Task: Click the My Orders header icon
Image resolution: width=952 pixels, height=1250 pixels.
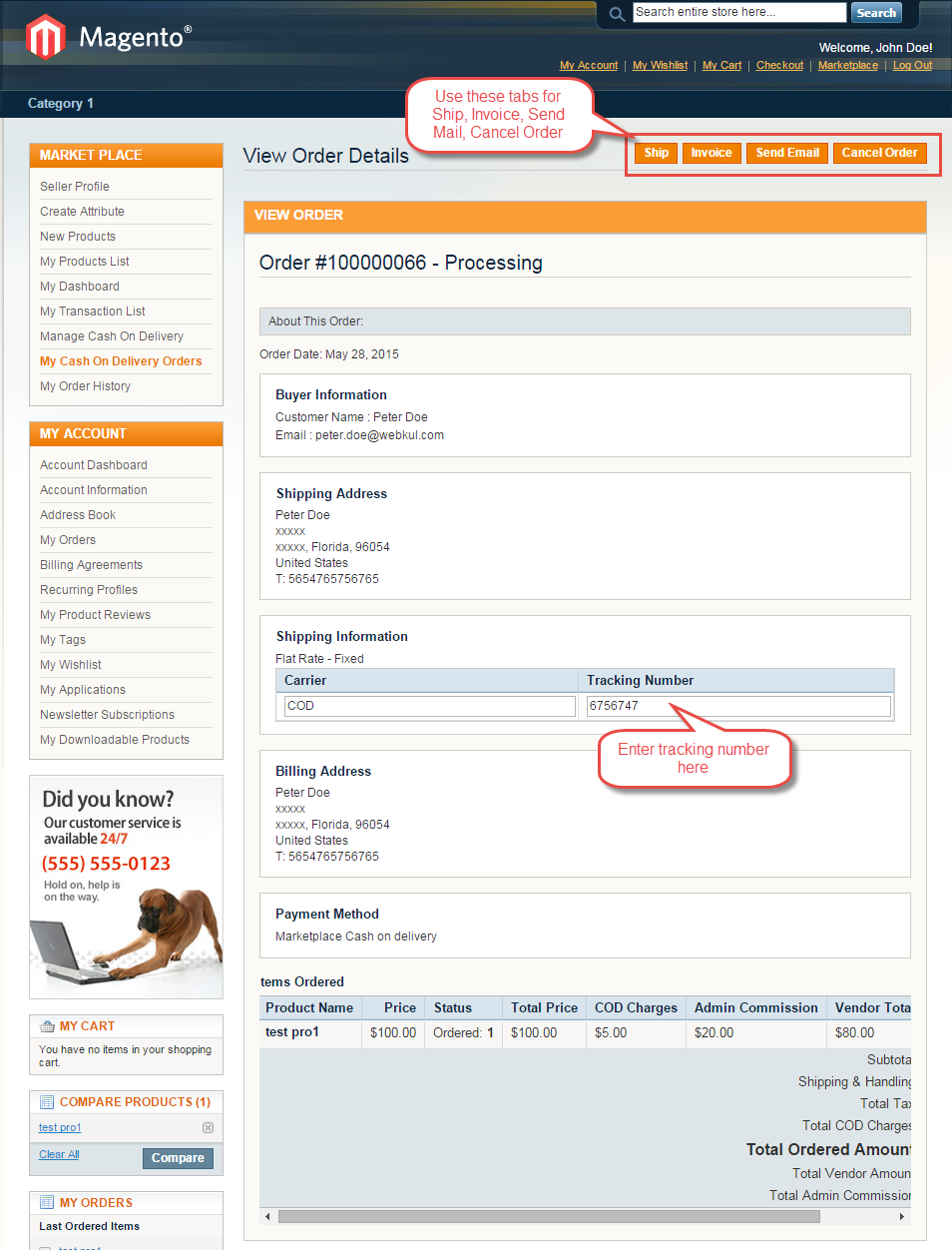Action: (47, 1203)
